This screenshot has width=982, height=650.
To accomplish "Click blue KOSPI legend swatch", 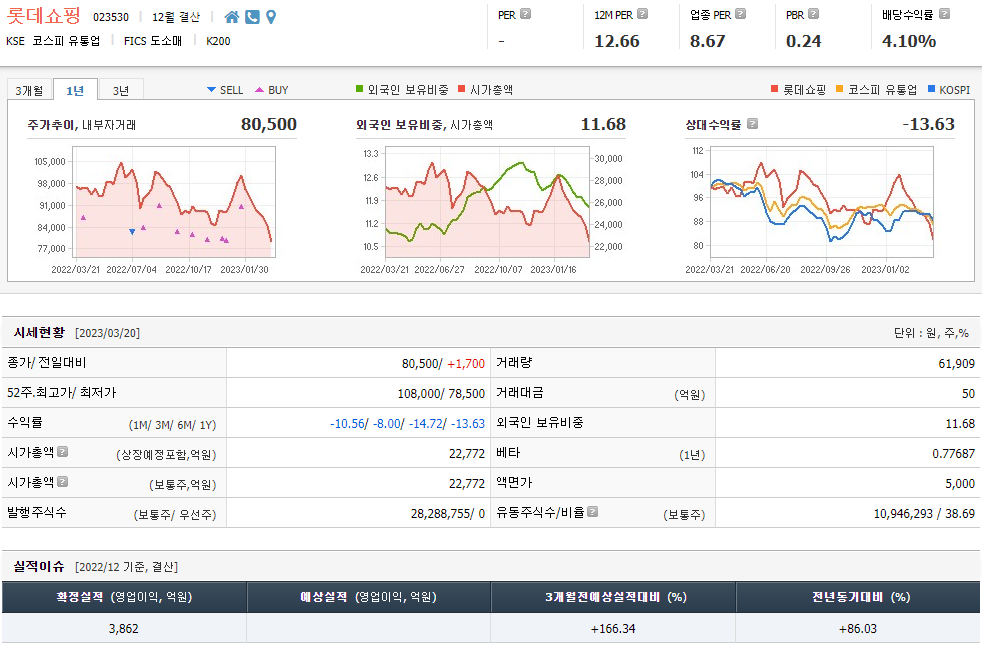I will [931, 89].
